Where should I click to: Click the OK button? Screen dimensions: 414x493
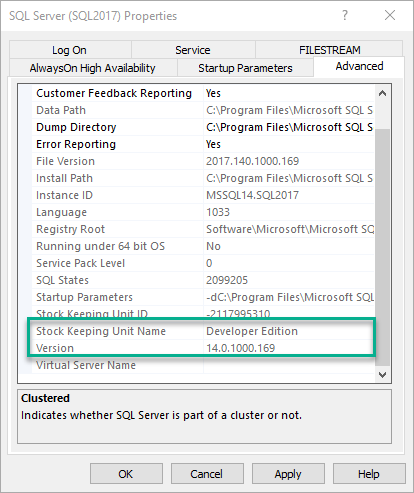click(x=126, y=473)
